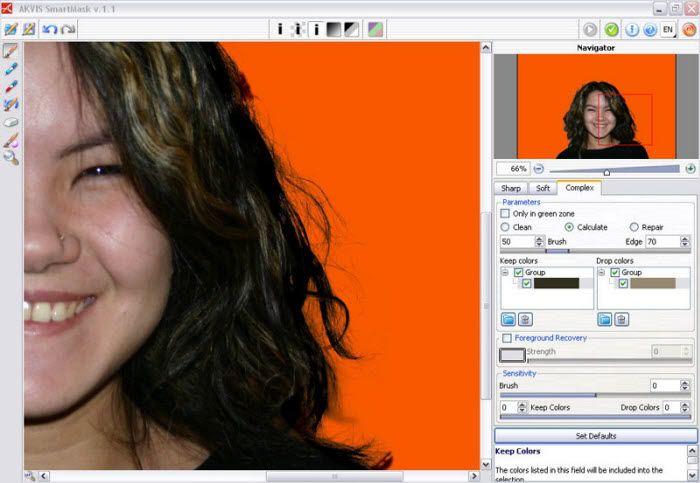Switch to the Sharp tab
Viewport: 700px width, 483px height.
tap(511, 187)
